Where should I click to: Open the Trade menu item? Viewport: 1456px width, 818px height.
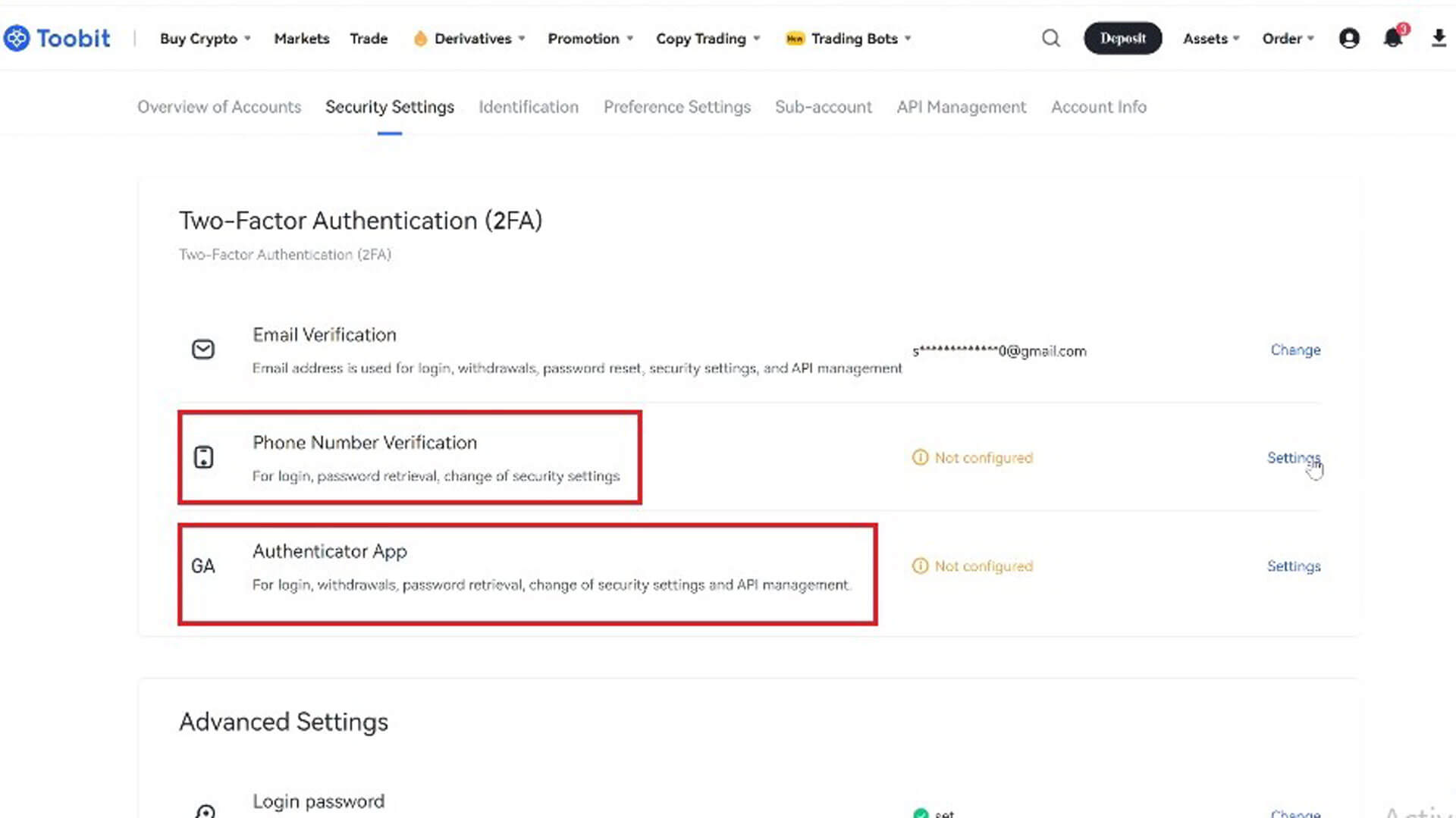pyautogui.click(x=369, y=38)
